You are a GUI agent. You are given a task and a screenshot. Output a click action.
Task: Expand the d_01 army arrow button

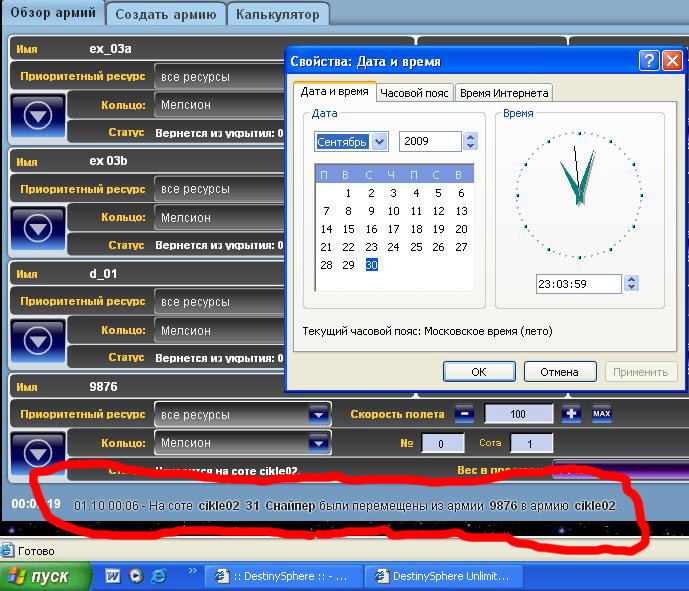point(37,341)
